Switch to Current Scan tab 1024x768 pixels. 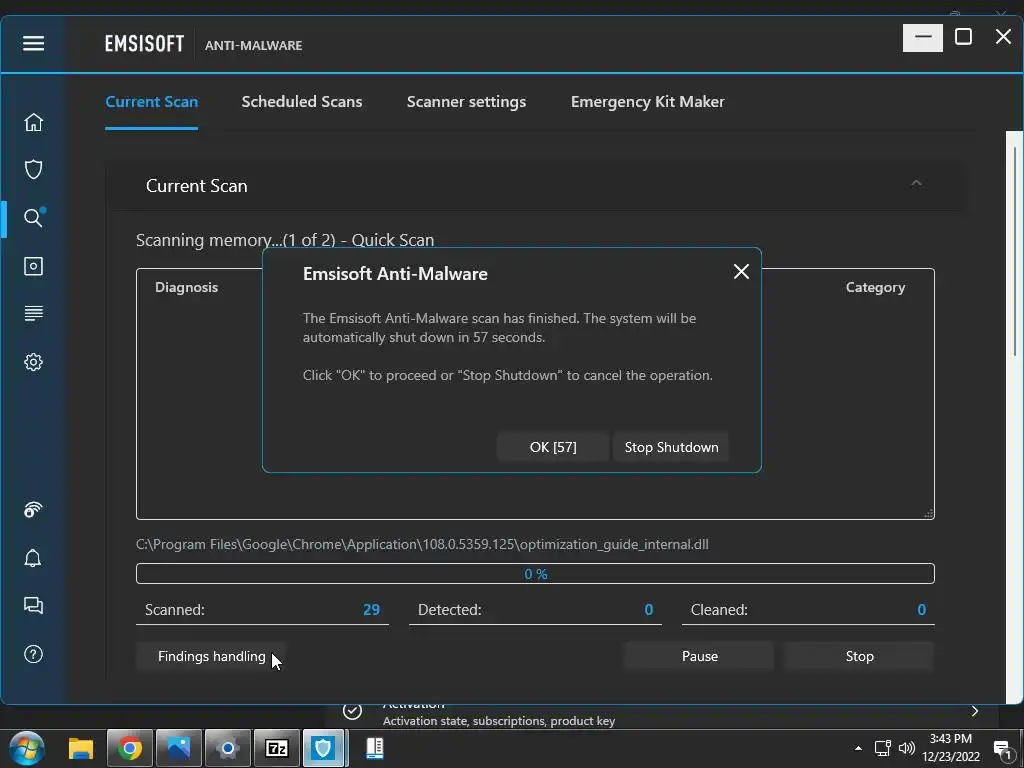coord(152,102)
